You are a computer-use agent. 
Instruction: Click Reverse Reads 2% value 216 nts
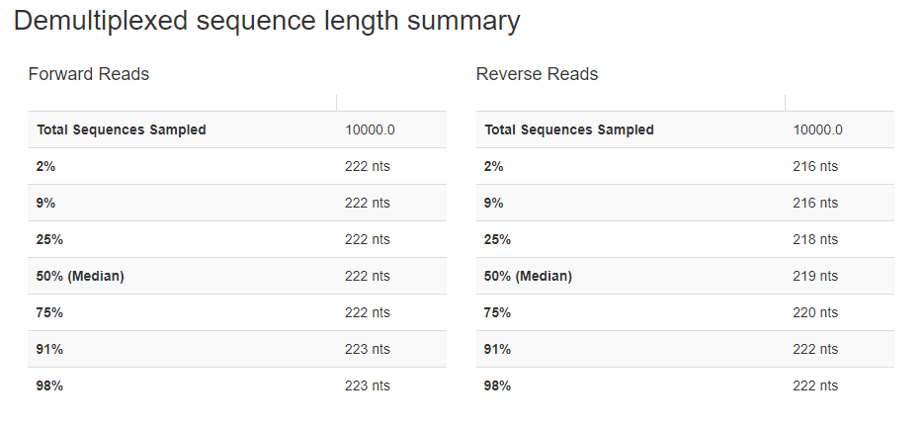(x=815, y=167)
